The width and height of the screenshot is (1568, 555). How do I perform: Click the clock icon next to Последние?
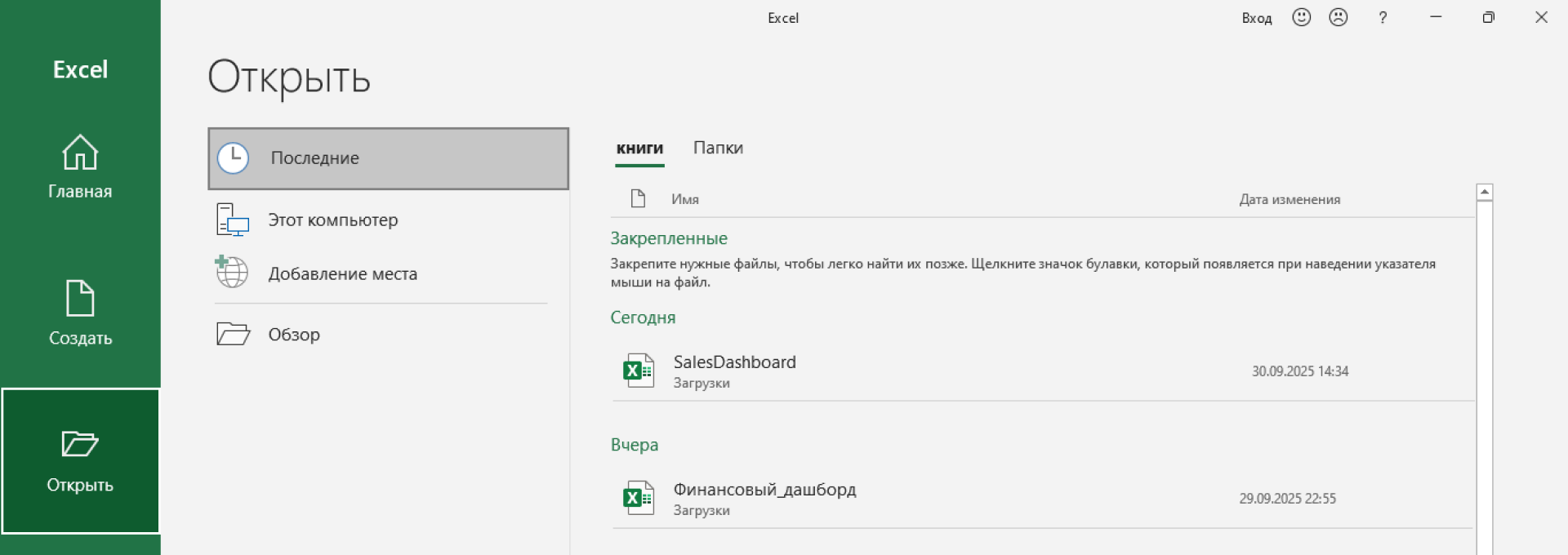tap(233, 158)
